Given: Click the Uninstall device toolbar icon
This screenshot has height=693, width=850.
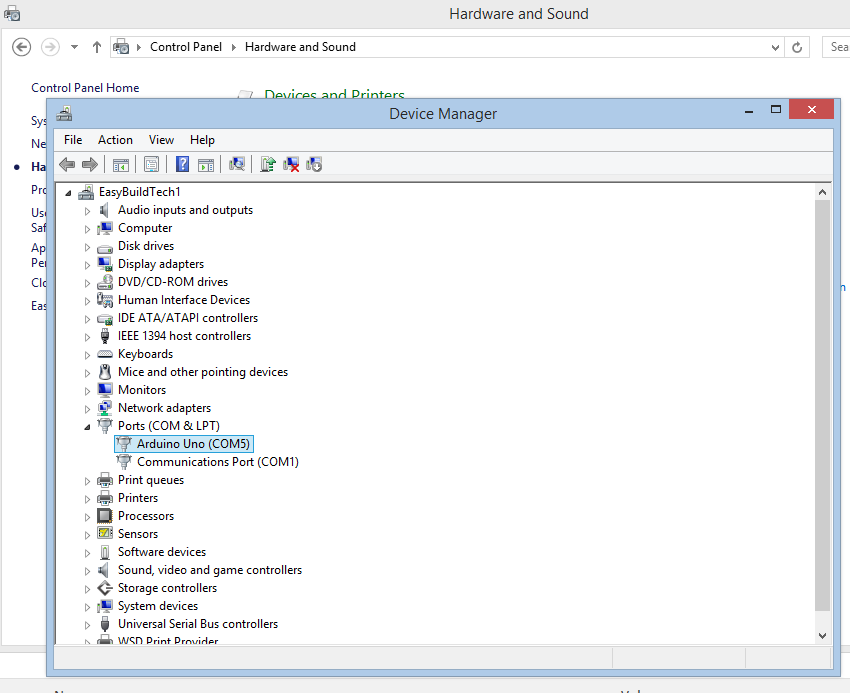Looking at the screenshot, I should pos(291,164).
